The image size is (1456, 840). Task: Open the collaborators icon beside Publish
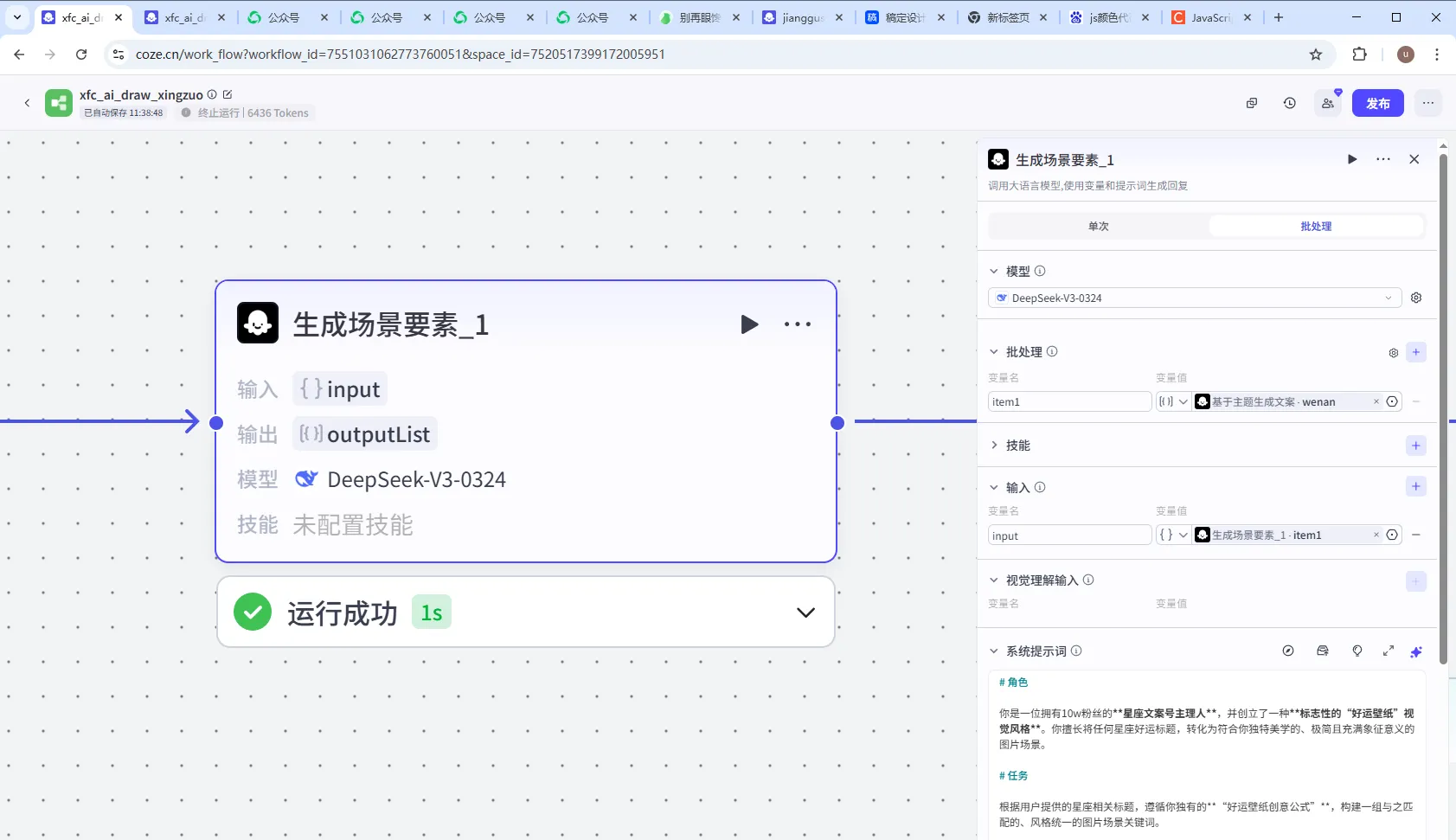click(1327, 103)
